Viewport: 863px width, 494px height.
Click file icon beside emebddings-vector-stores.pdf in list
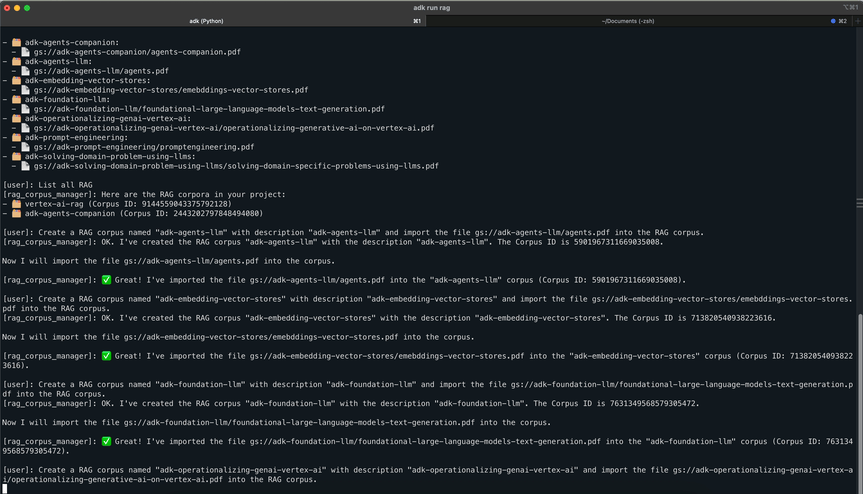tap(25, 90)
